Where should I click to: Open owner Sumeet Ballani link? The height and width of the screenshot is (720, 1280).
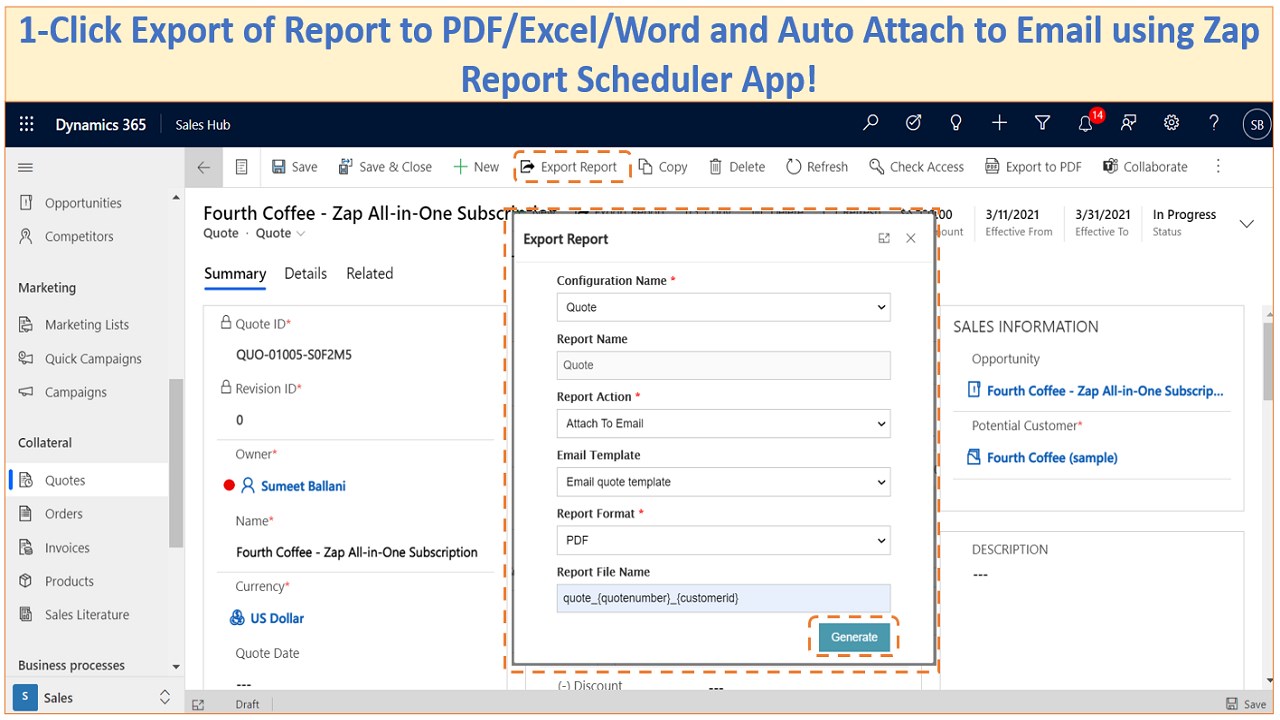(303, 486)
